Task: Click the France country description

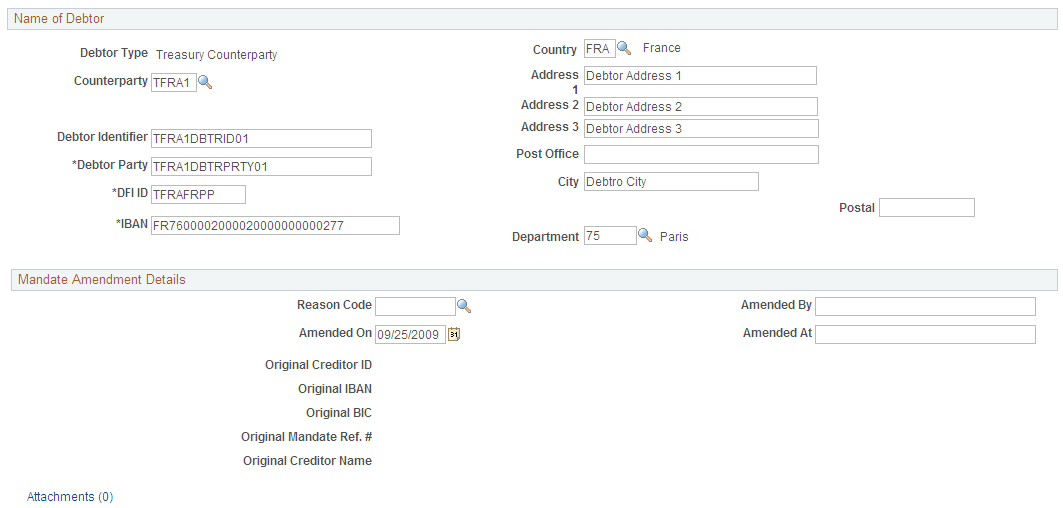Action: 662,48
